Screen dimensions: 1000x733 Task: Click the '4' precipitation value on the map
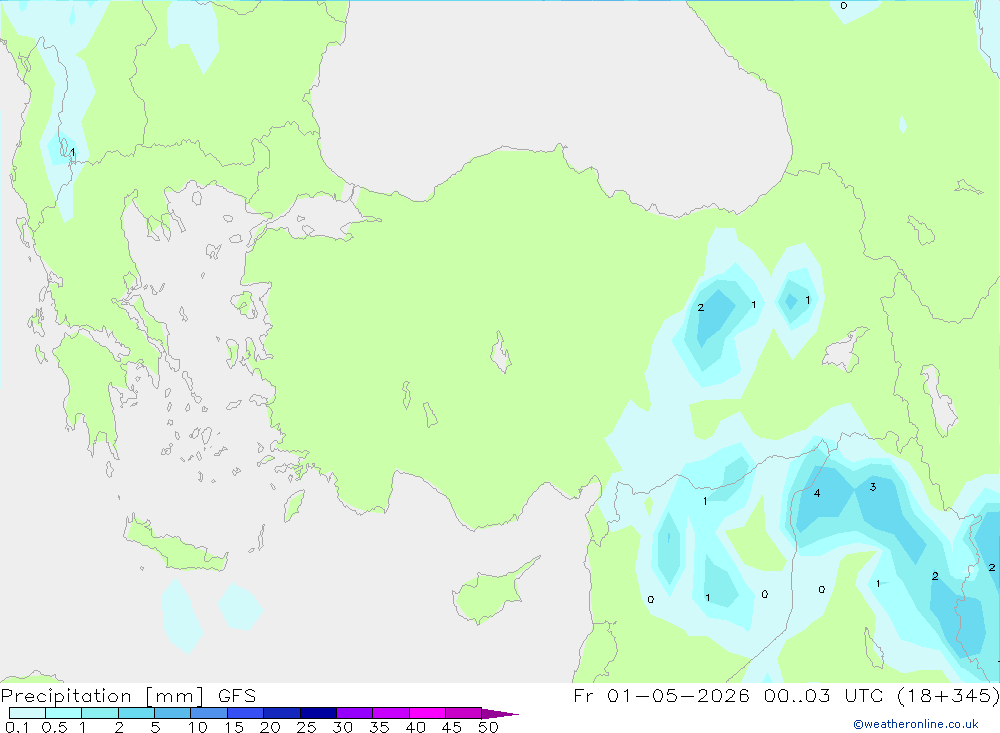coord(817,493)
